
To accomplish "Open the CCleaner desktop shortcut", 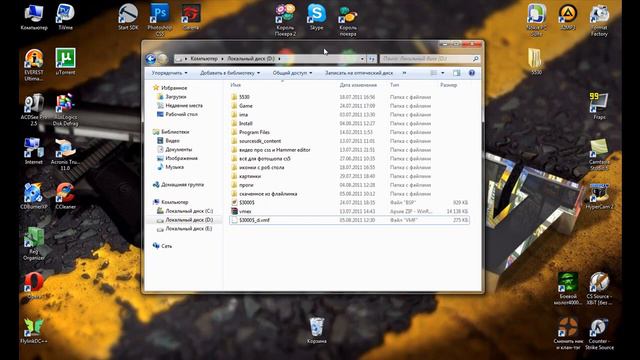I will pos(65,196).
